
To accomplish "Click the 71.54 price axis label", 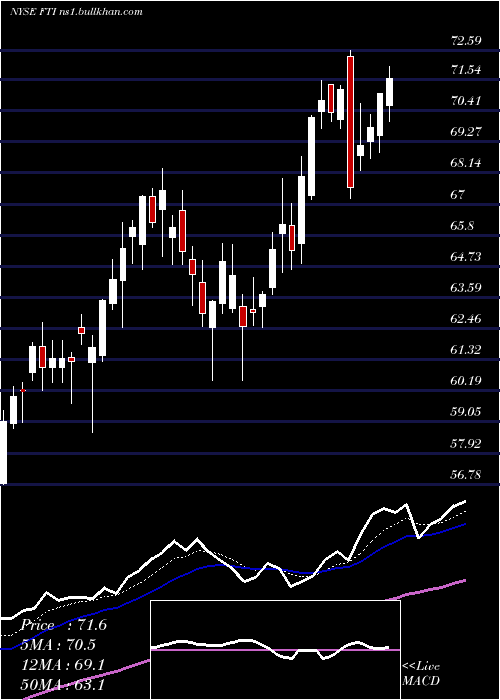I will point(466,70).
